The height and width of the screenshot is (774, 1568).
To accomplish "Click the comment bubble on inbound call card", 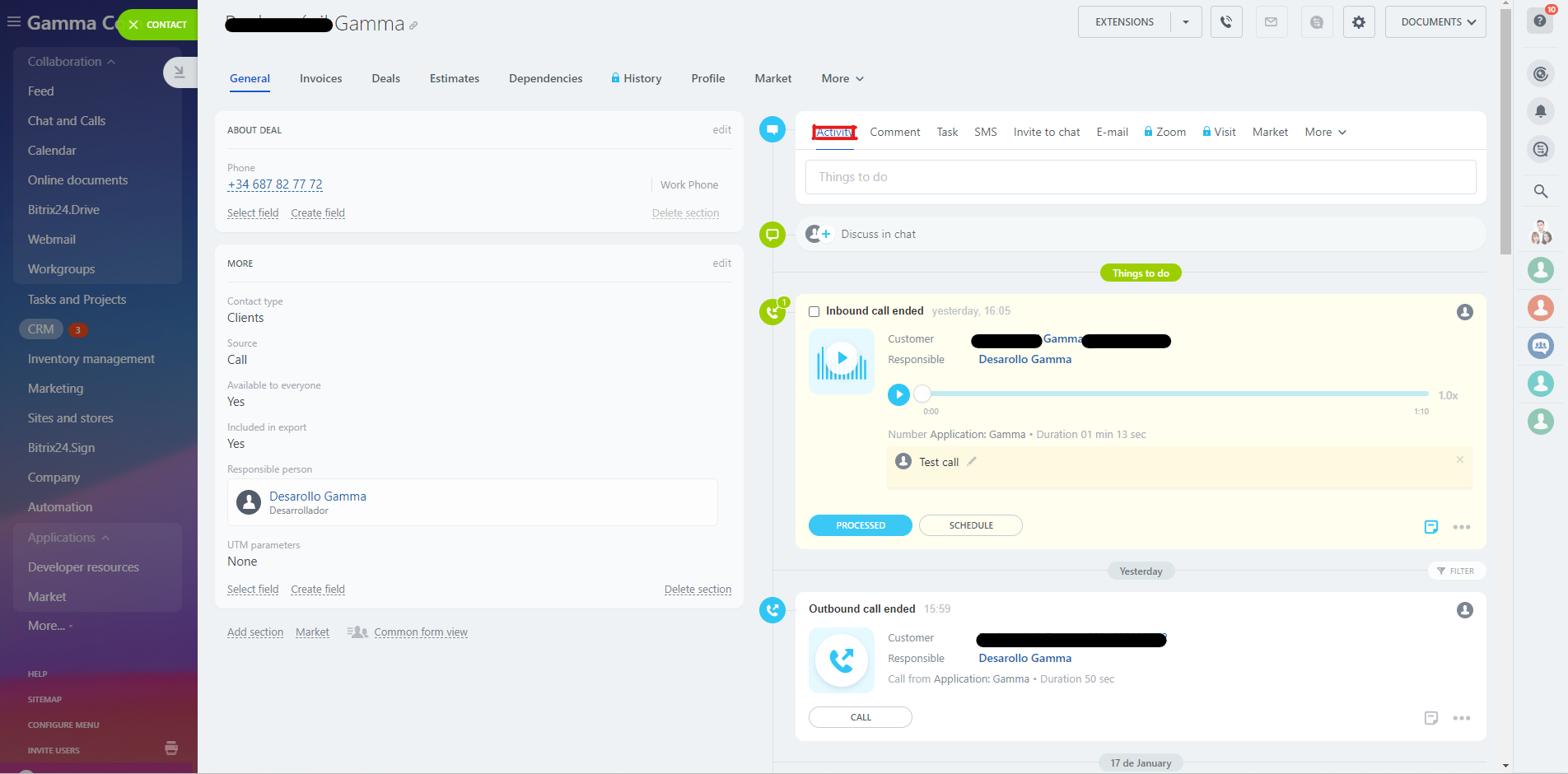I will point(1430,527).
